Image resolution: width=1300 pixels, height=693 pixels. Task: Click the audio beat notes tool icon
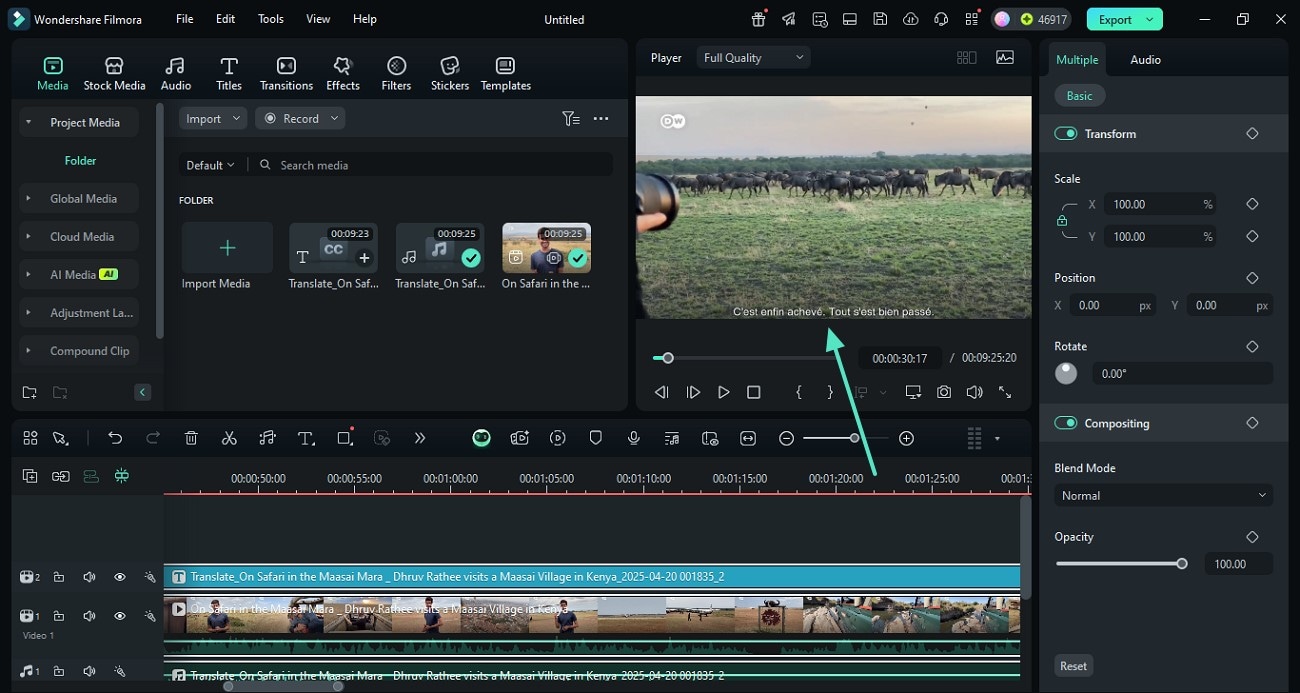[267, 438]
